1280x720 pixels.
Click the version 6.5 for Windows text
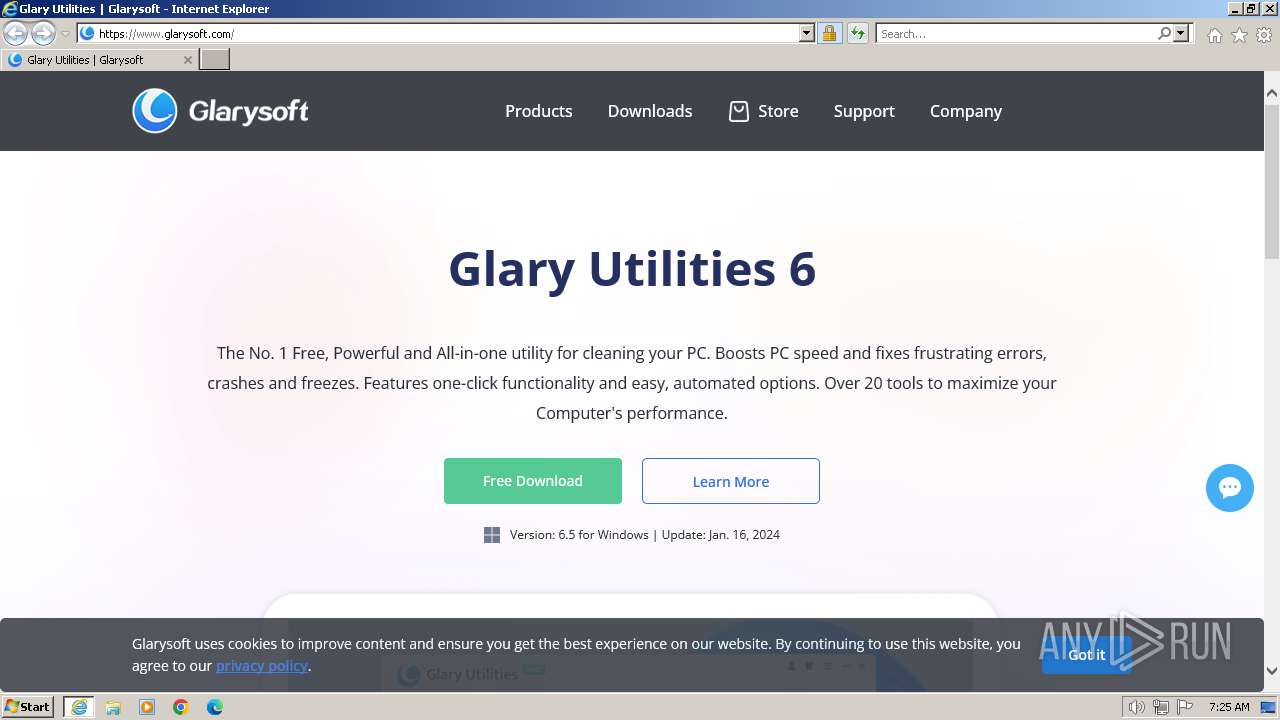click(579, 535)
